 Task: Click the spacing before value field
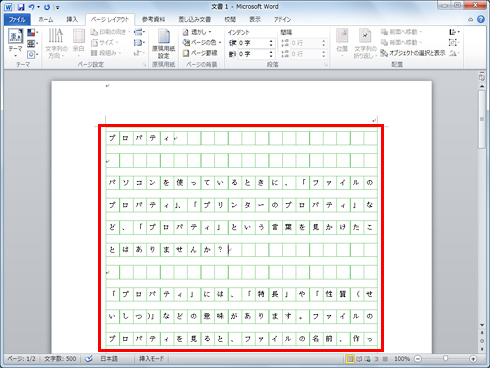pos(306,43)
